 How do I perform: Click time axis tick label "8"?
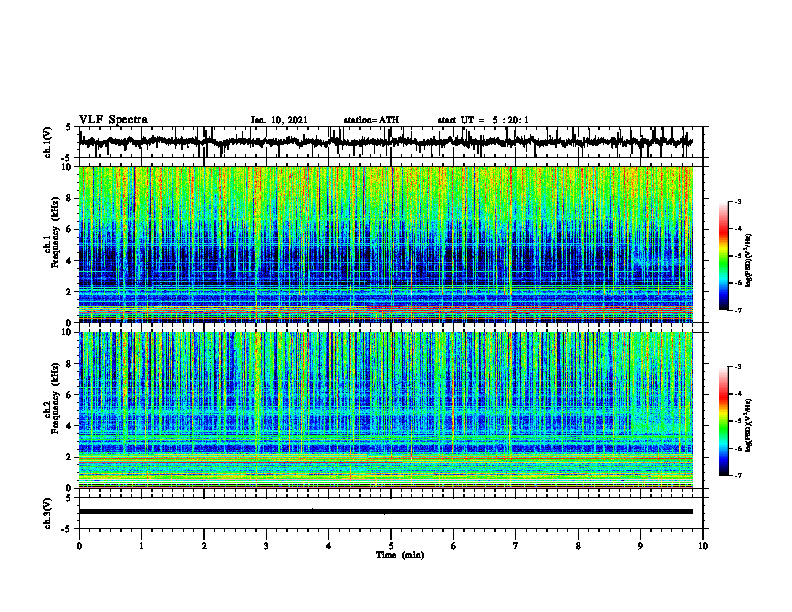click(578, 546)
